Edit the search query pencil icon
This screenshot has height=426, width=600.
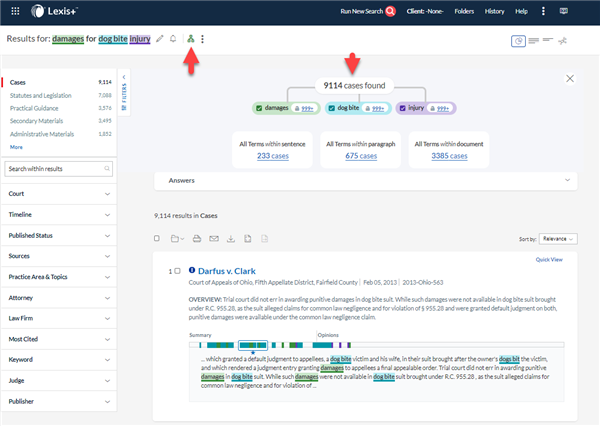(160, 39)
